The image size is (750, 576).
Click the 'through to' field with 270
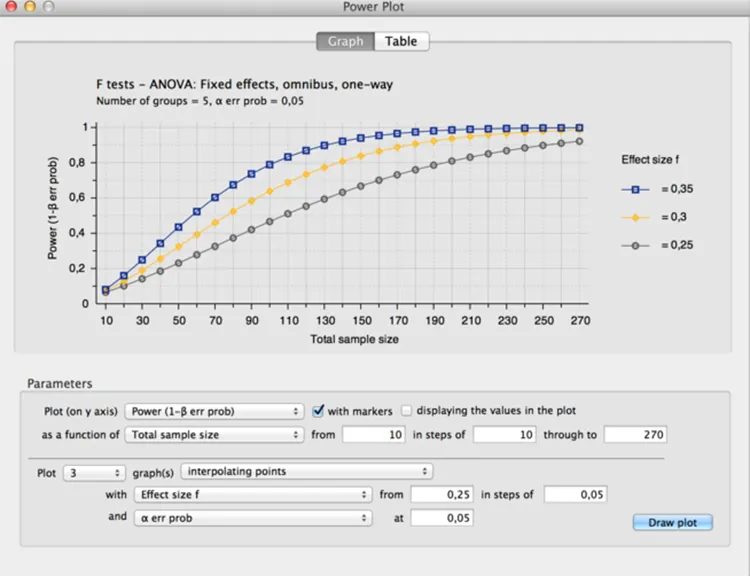click(635, 434)
